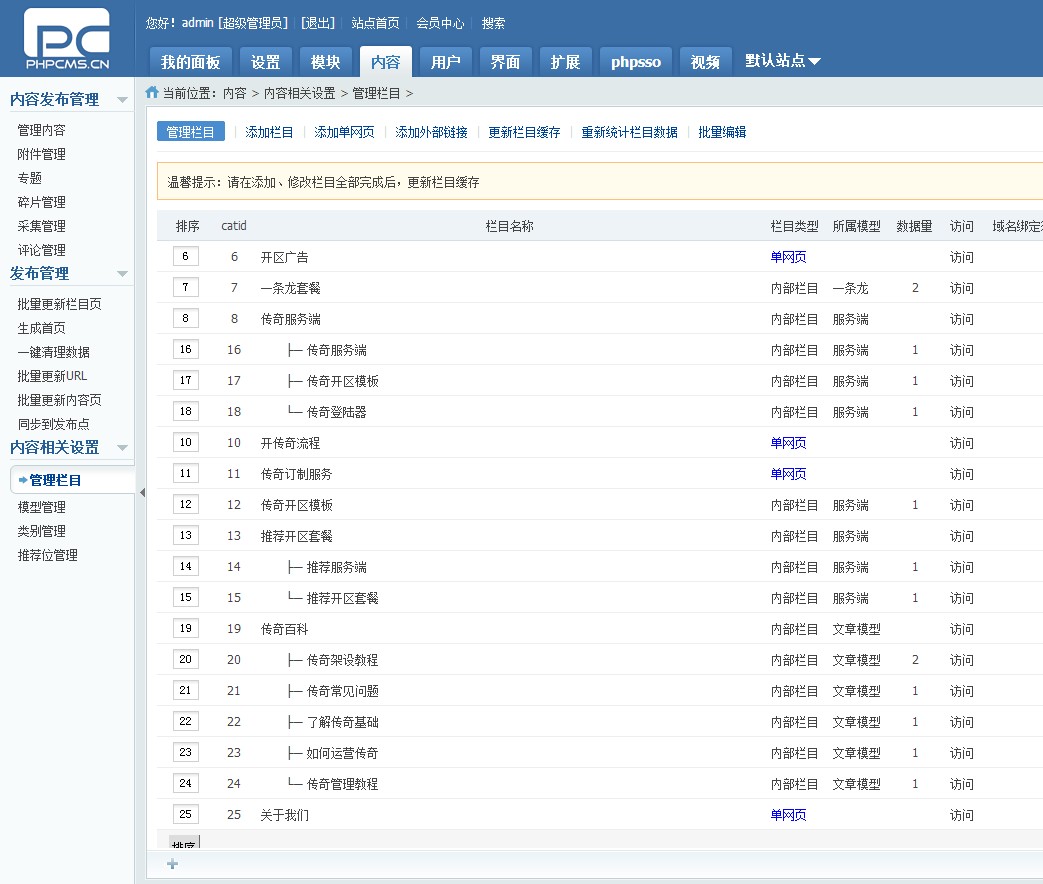Open 批量更新URL in sidebar

(52, 376)
